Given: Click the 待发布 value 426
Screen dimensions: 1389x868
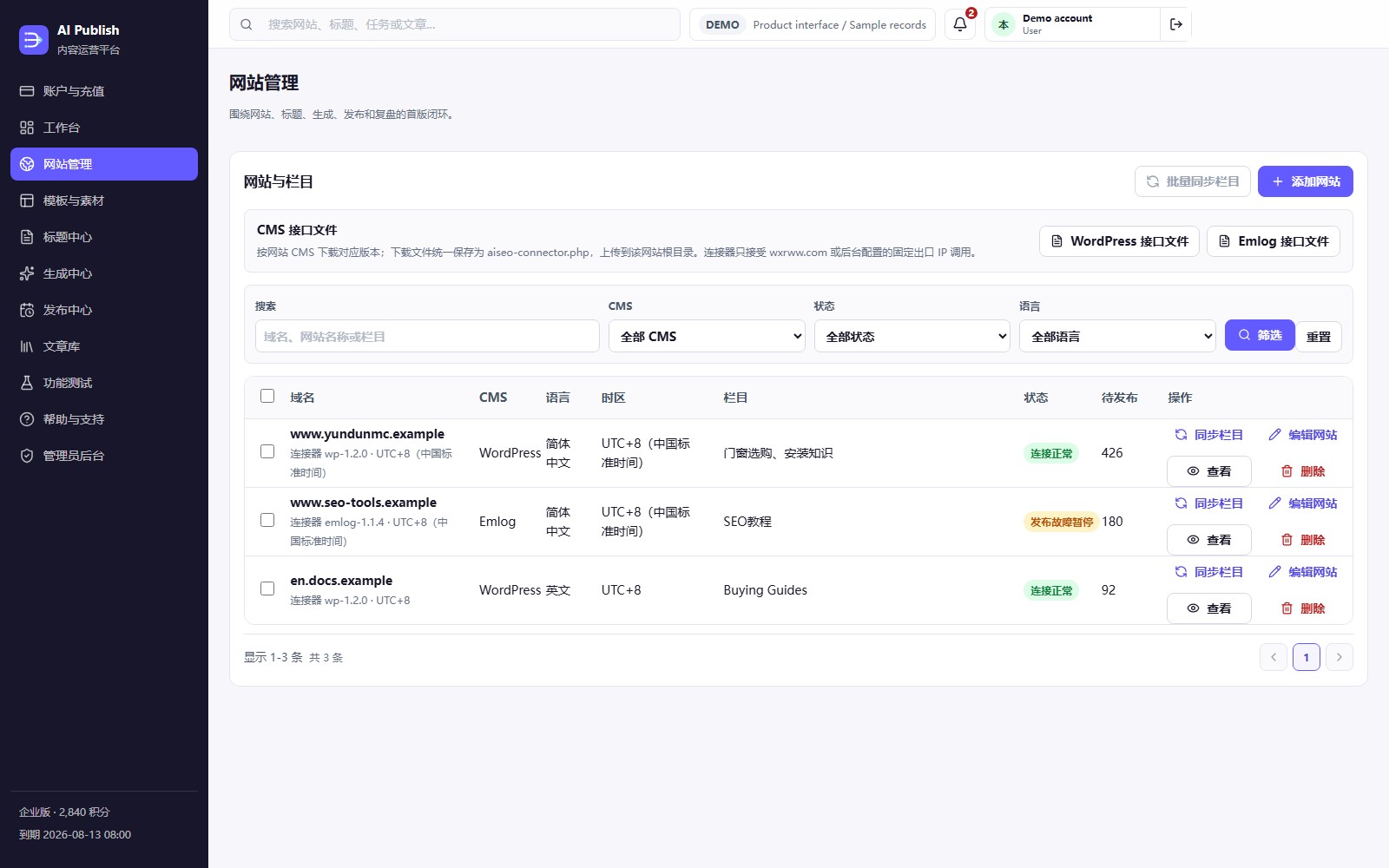Looking at the screenshot, I should pyautogui.click(x=1112, y=453).
